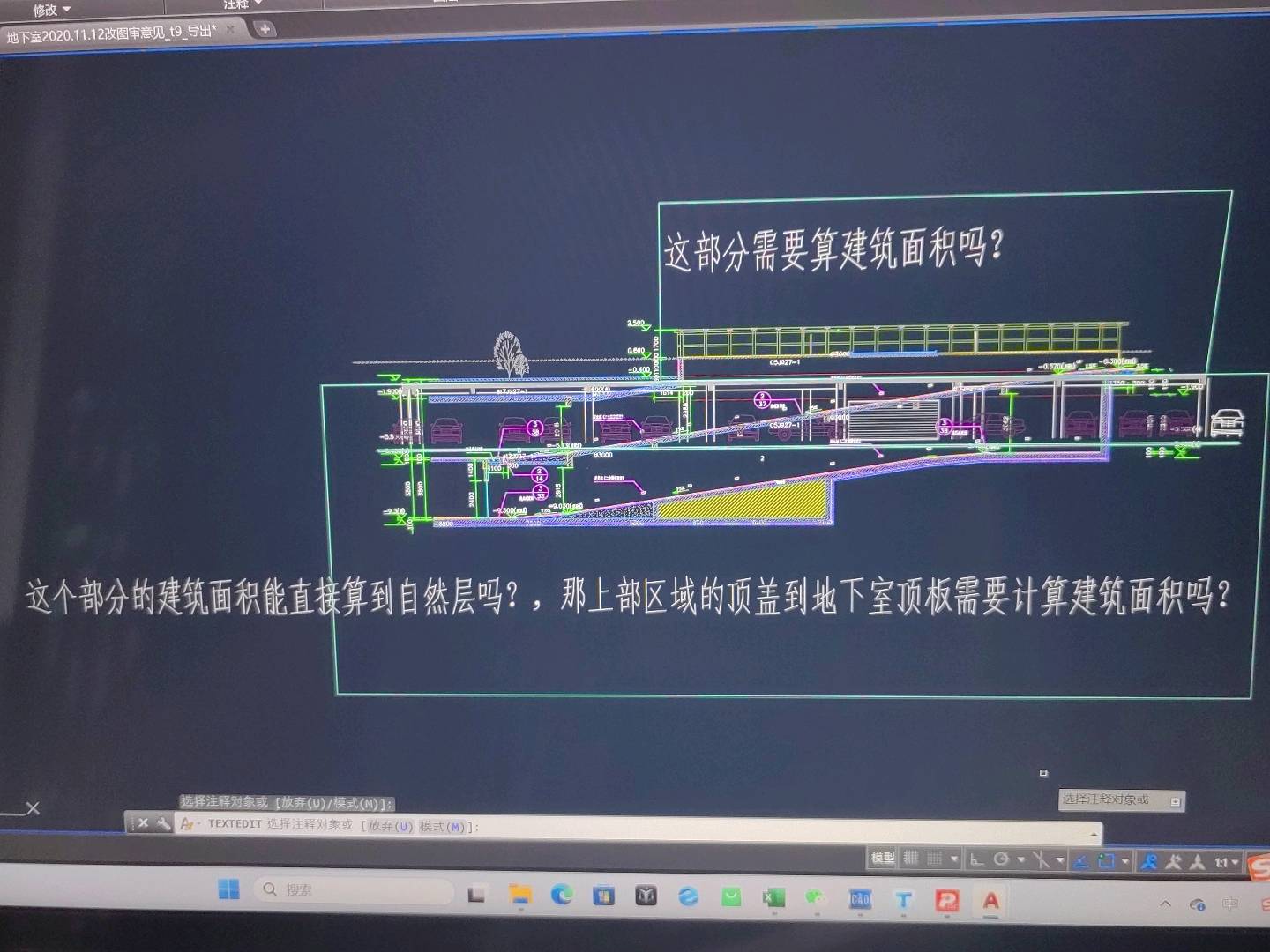Image resolution: width=1270 pixels, height=952 pixels.
Task: Open Task View in taskbar
Action: pos(476,895)
